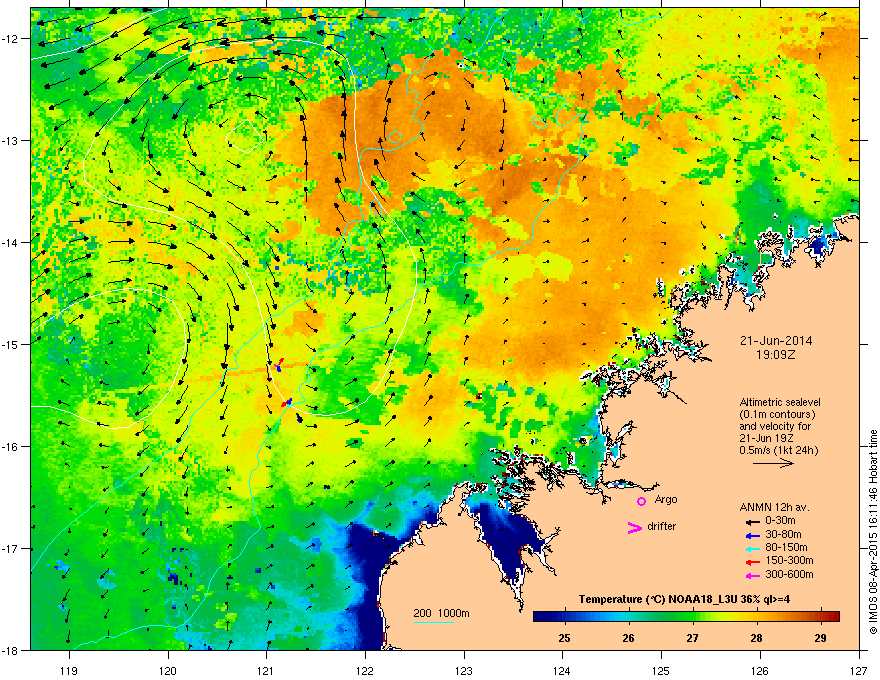Click the -13 latitude axis label

click(x=11, y=141)
